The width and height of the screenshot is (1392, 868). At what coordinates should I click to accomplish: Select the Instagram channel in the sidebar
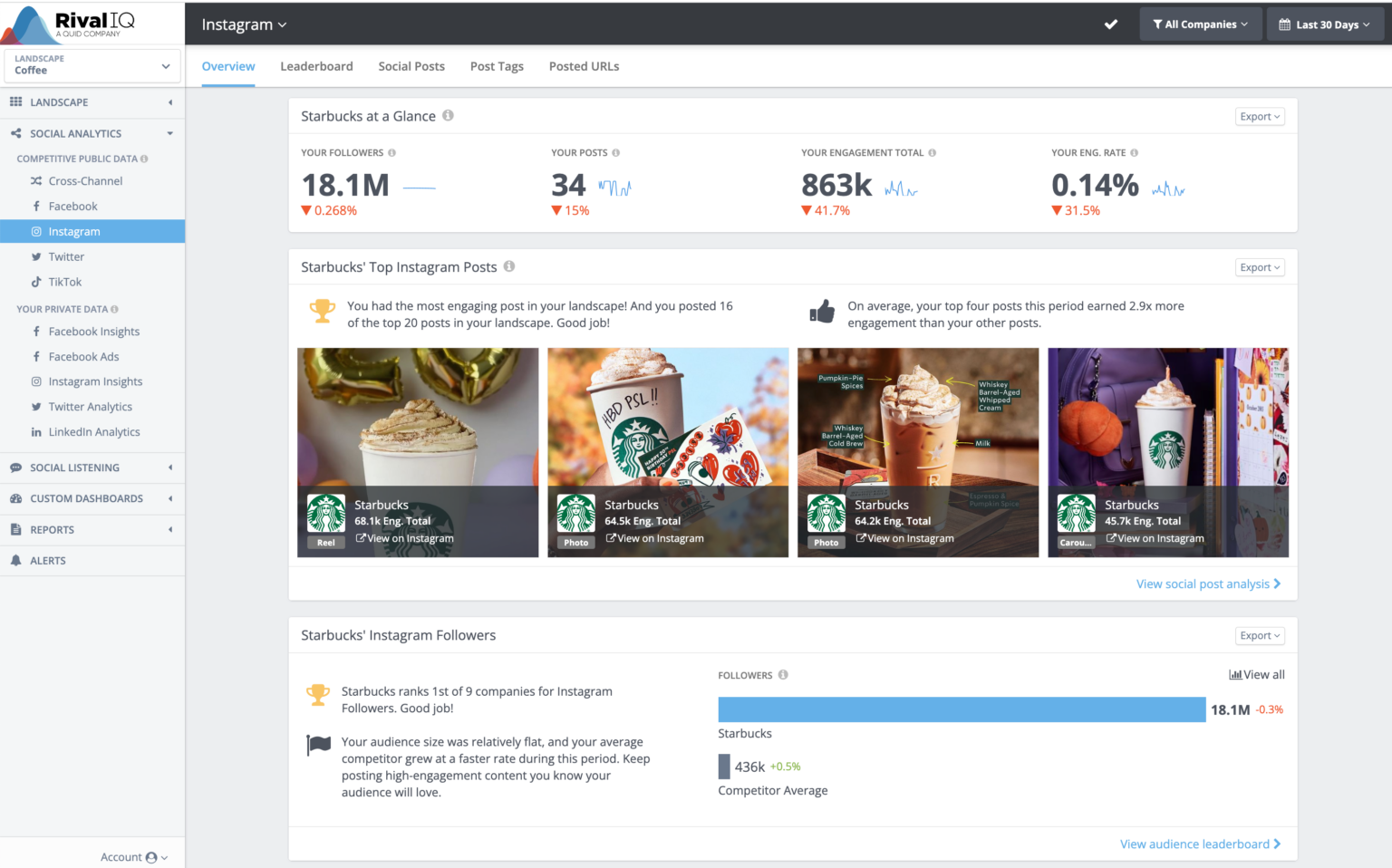coord(74,231)
